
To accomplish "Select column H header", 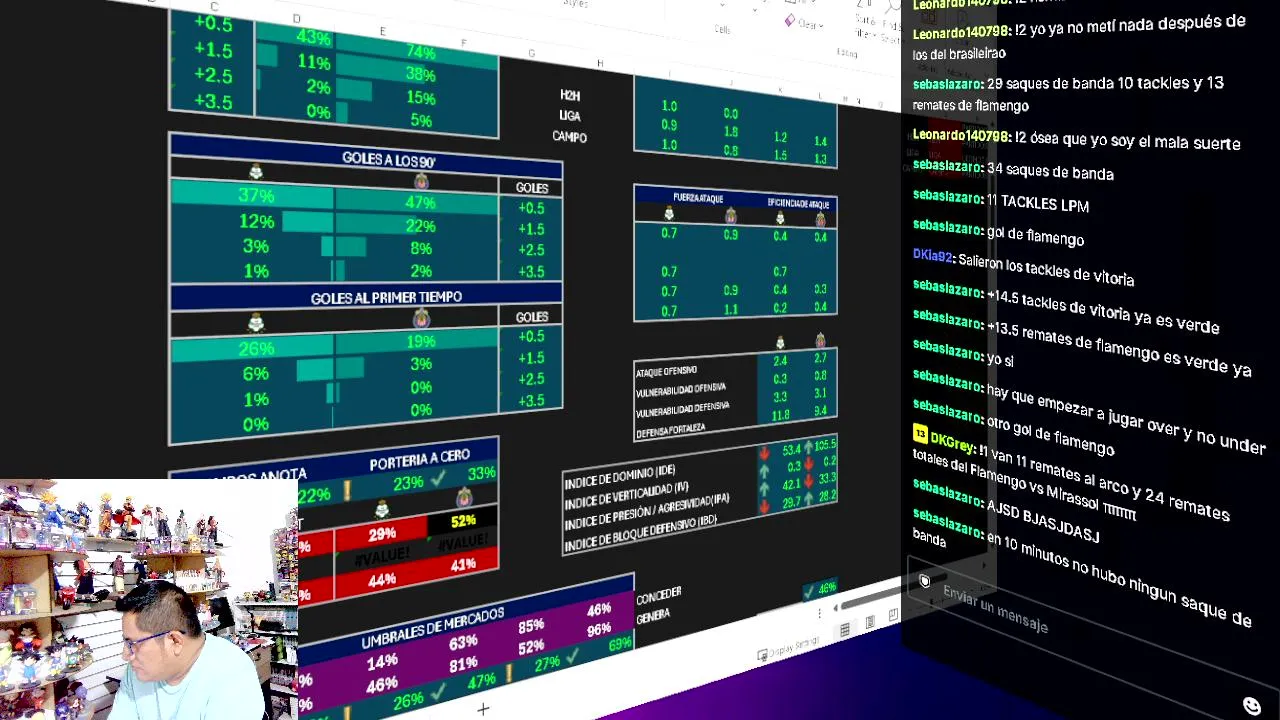I will [600, 63].
